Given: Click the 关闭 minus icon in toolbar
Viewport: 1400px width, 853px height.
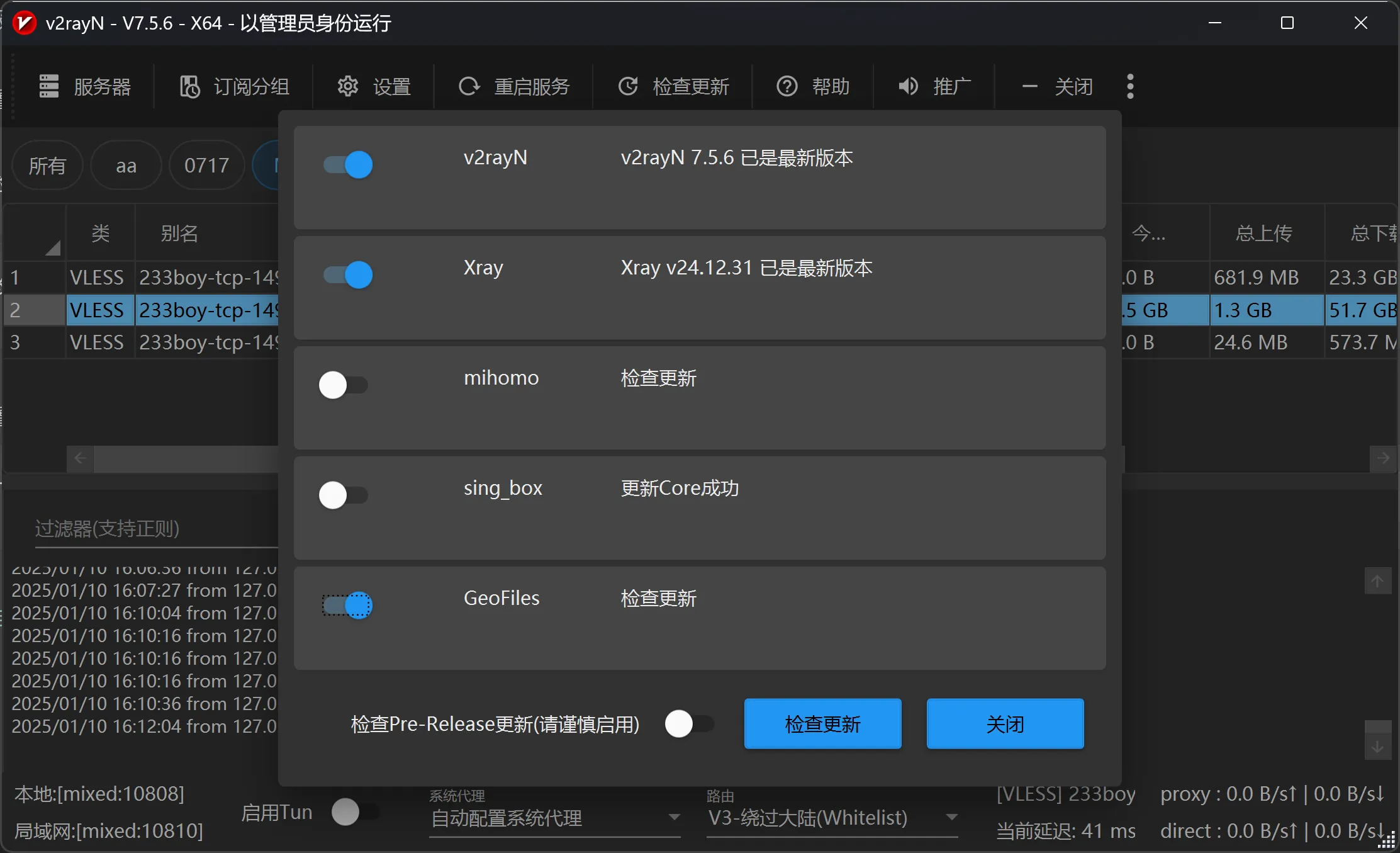Looking at the screenshot, I should [x=1029, y=86].
